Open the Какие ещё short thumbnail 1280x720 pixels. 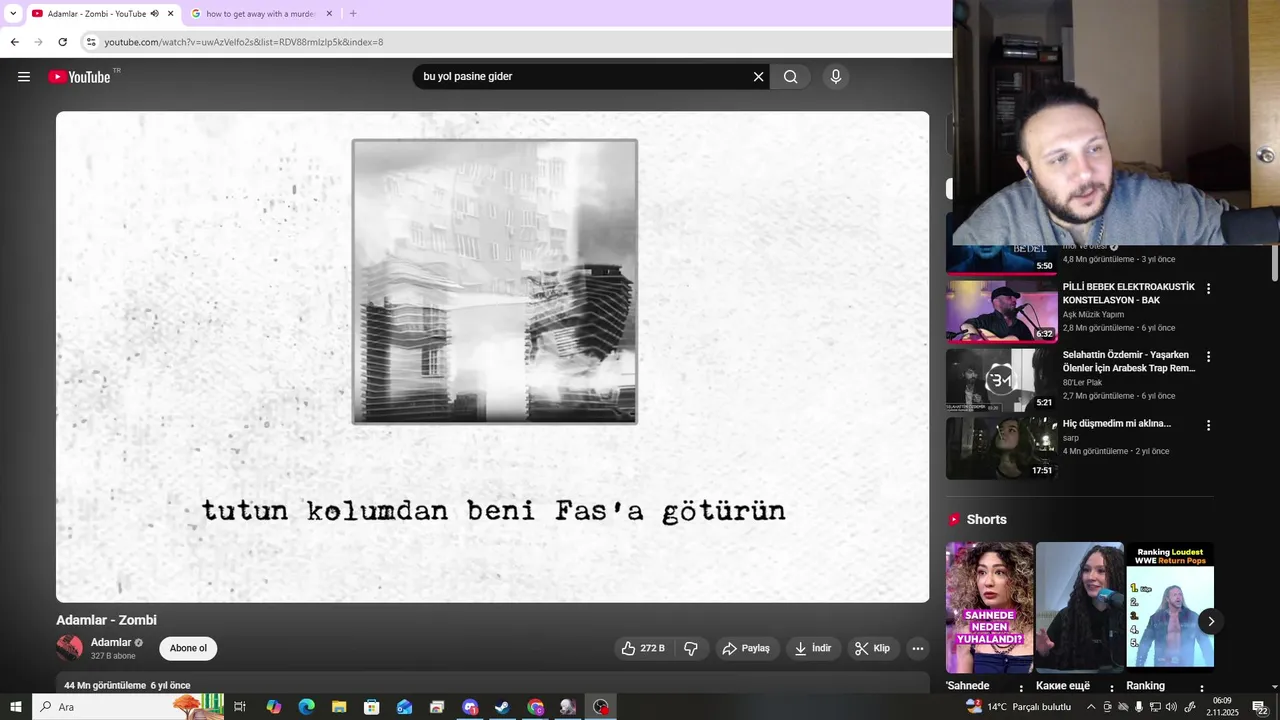(x=1080, y=608)
